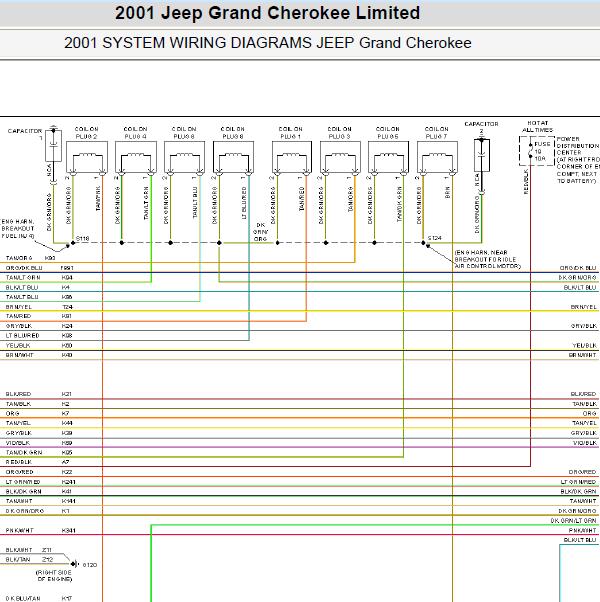Click the vertical 'TAN/PNK' wire label
Viewport: 600px width, 602px height.
pyautogui.click(x=98, y=198)
